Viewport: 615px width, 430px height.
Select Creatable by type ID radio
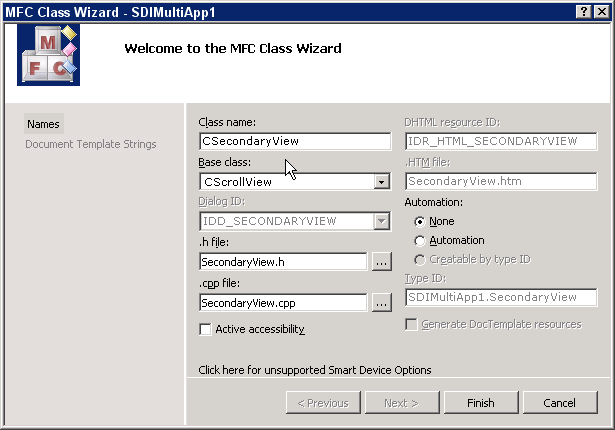(420, 259)
